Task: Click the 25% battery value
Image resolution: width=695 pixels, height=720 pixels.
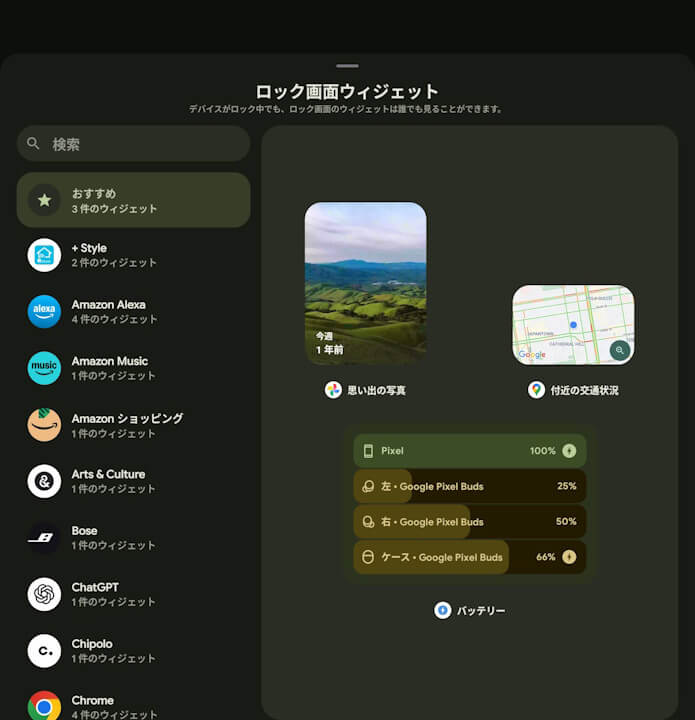Action: point(566,486)
